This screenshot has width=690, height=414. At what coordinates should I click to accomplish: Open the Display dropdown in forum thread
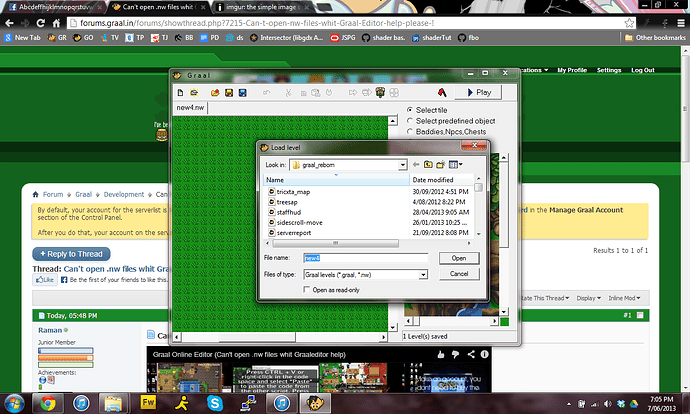click(588, 298)
